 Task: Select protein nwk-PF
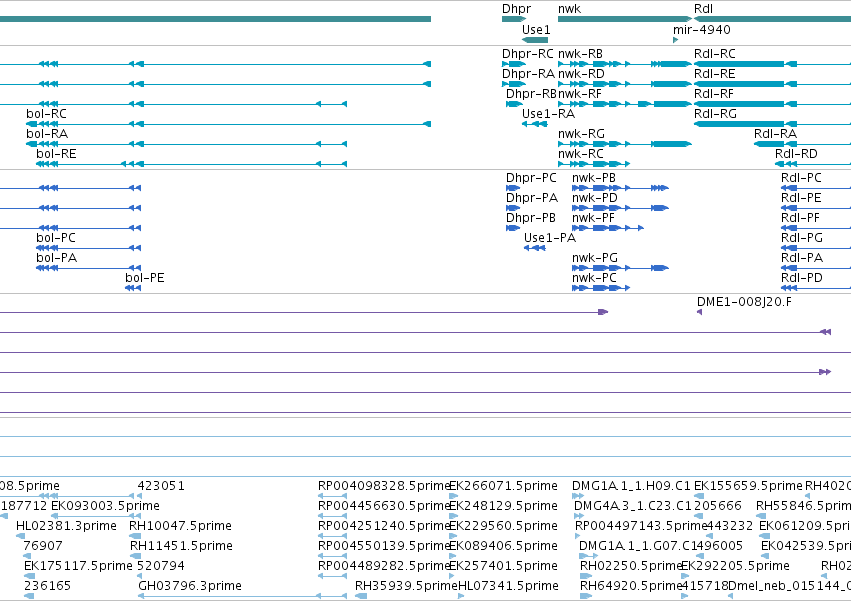point(593,218)
